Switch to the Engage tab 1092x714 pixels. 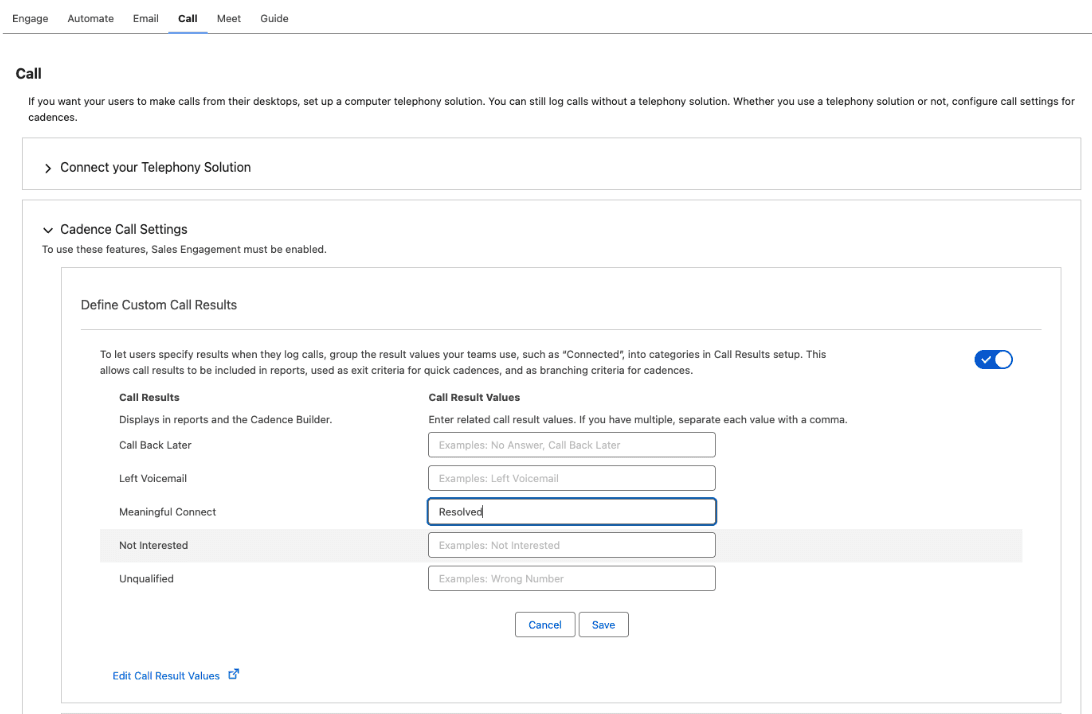30,18
